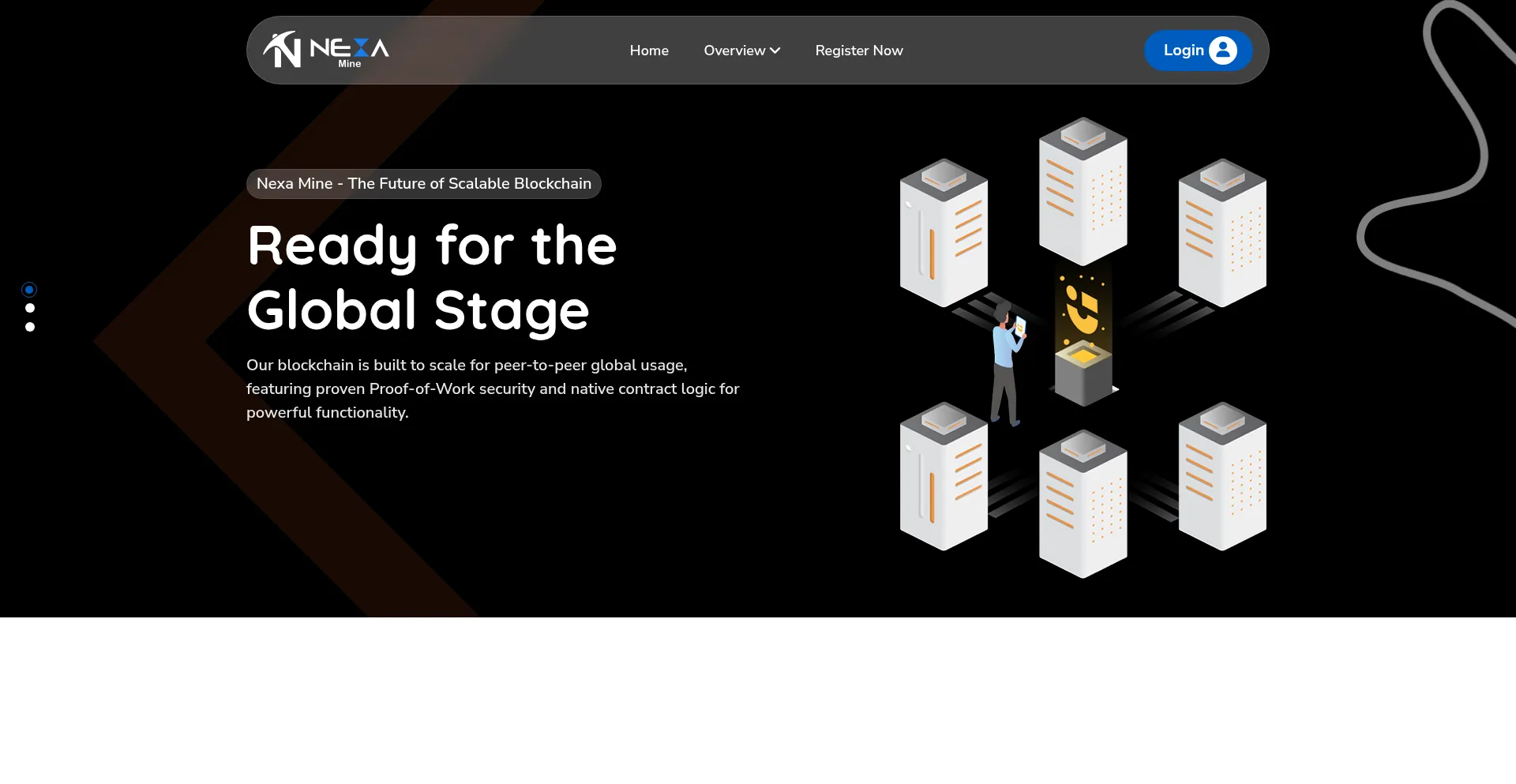Image resolution: width=1516 pixels, height=784 pixels.
Task: Click the chevron arrow beside Overview
Action: [775, 51]
